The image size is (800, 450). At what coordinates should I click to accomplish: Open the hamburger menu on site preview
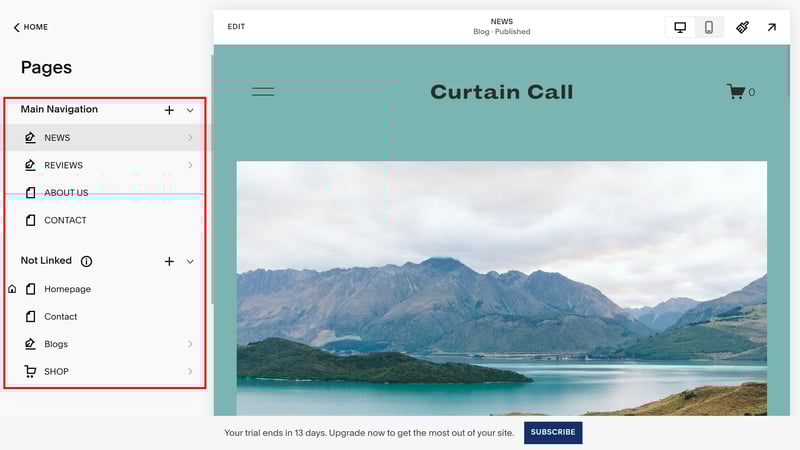[x=263, y=92]
